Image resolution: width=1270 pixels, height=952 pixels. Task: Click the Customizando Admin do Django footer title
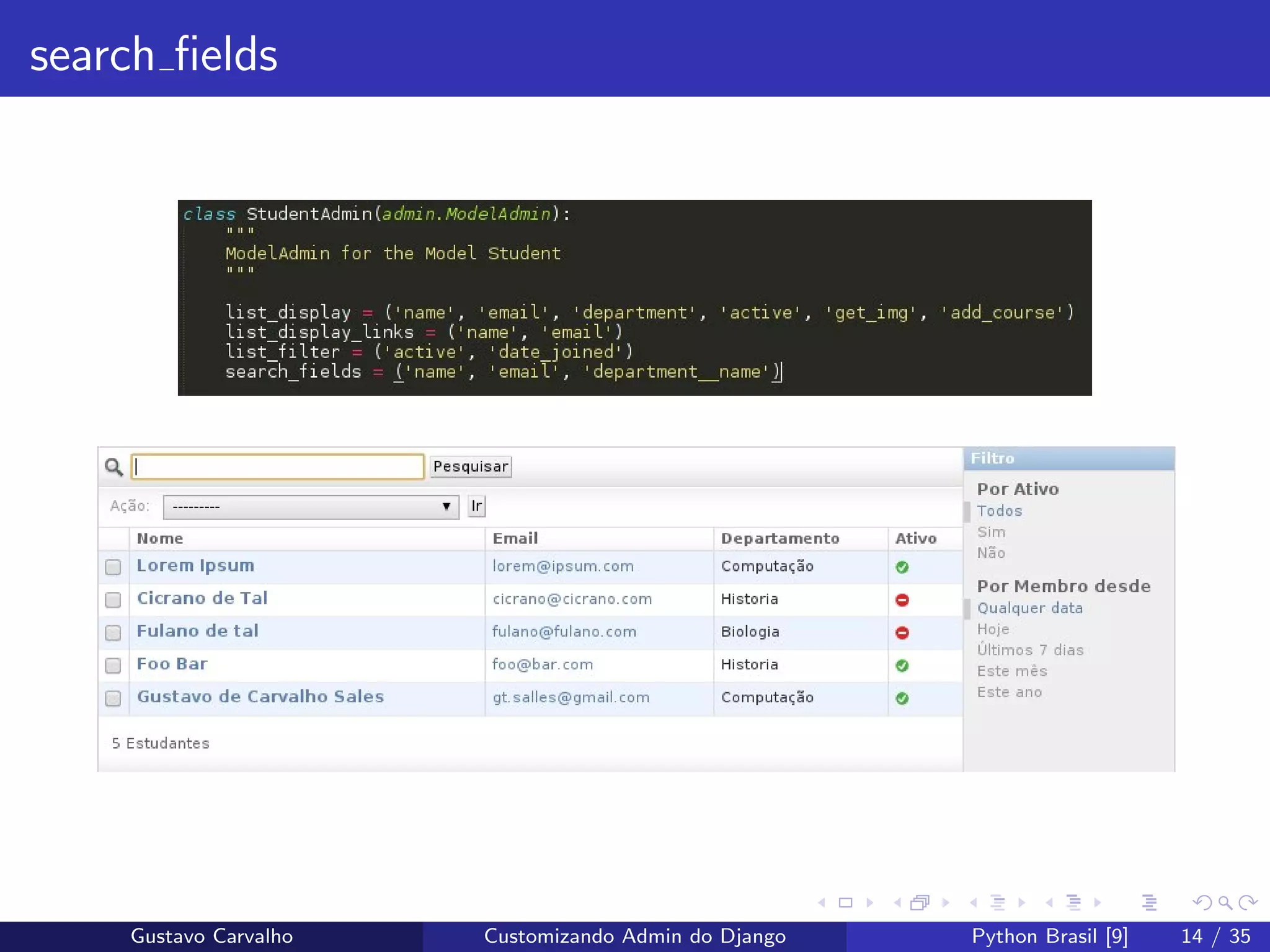(x=635, y=937)
